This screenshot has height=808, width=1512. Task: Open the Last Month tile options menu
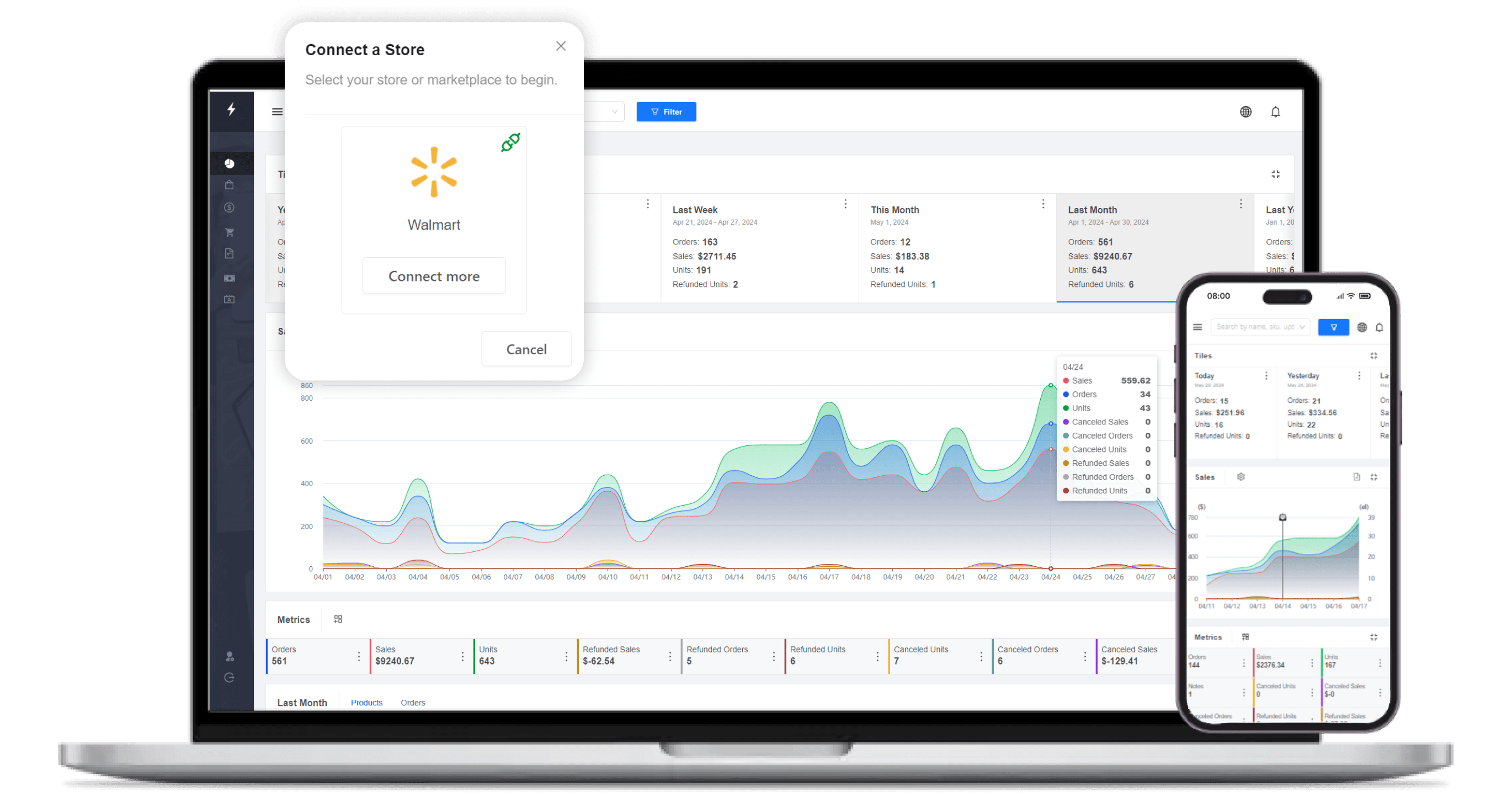1241,204
